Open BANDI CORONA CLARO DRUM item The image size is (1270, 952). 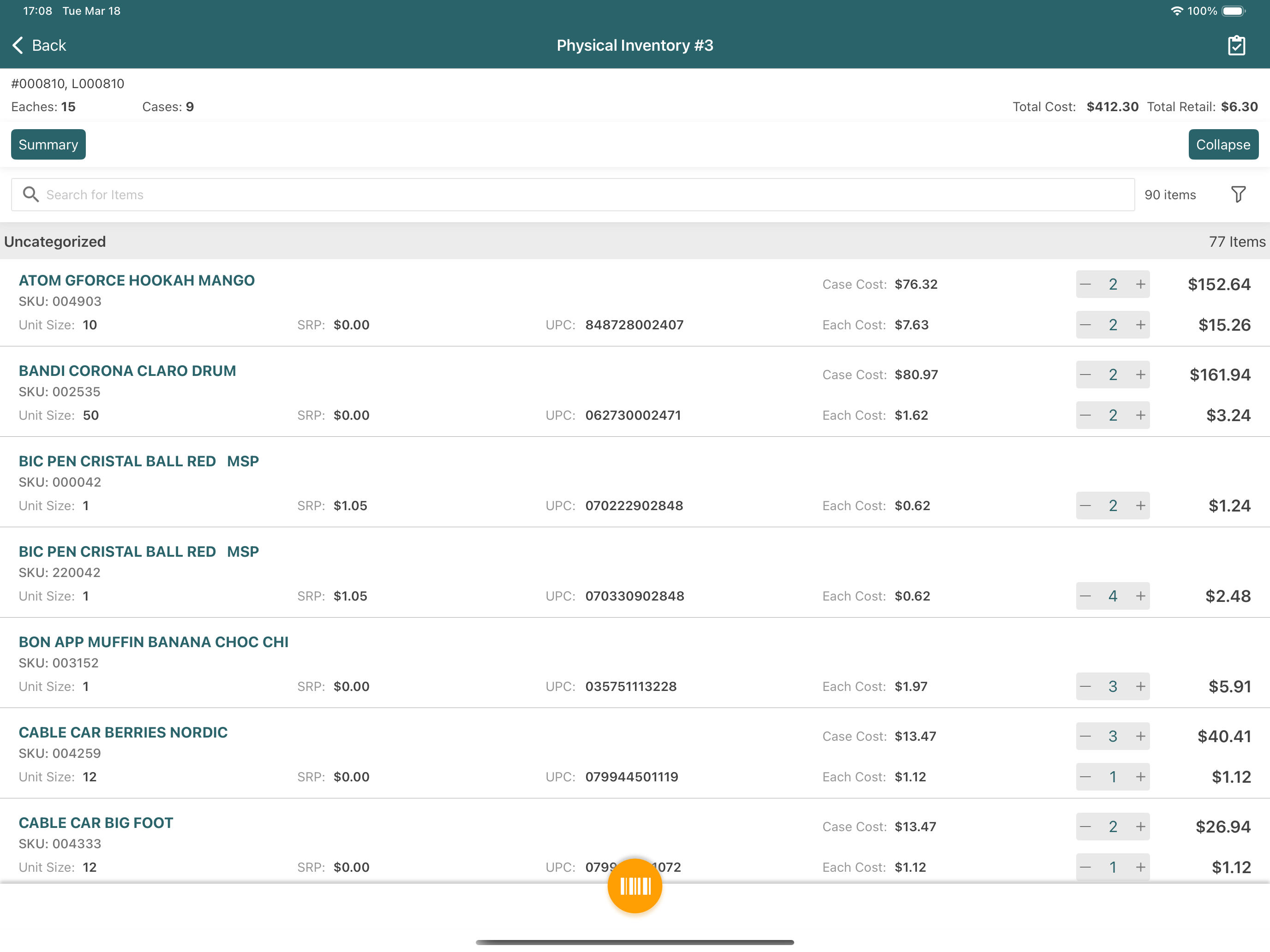127,371
